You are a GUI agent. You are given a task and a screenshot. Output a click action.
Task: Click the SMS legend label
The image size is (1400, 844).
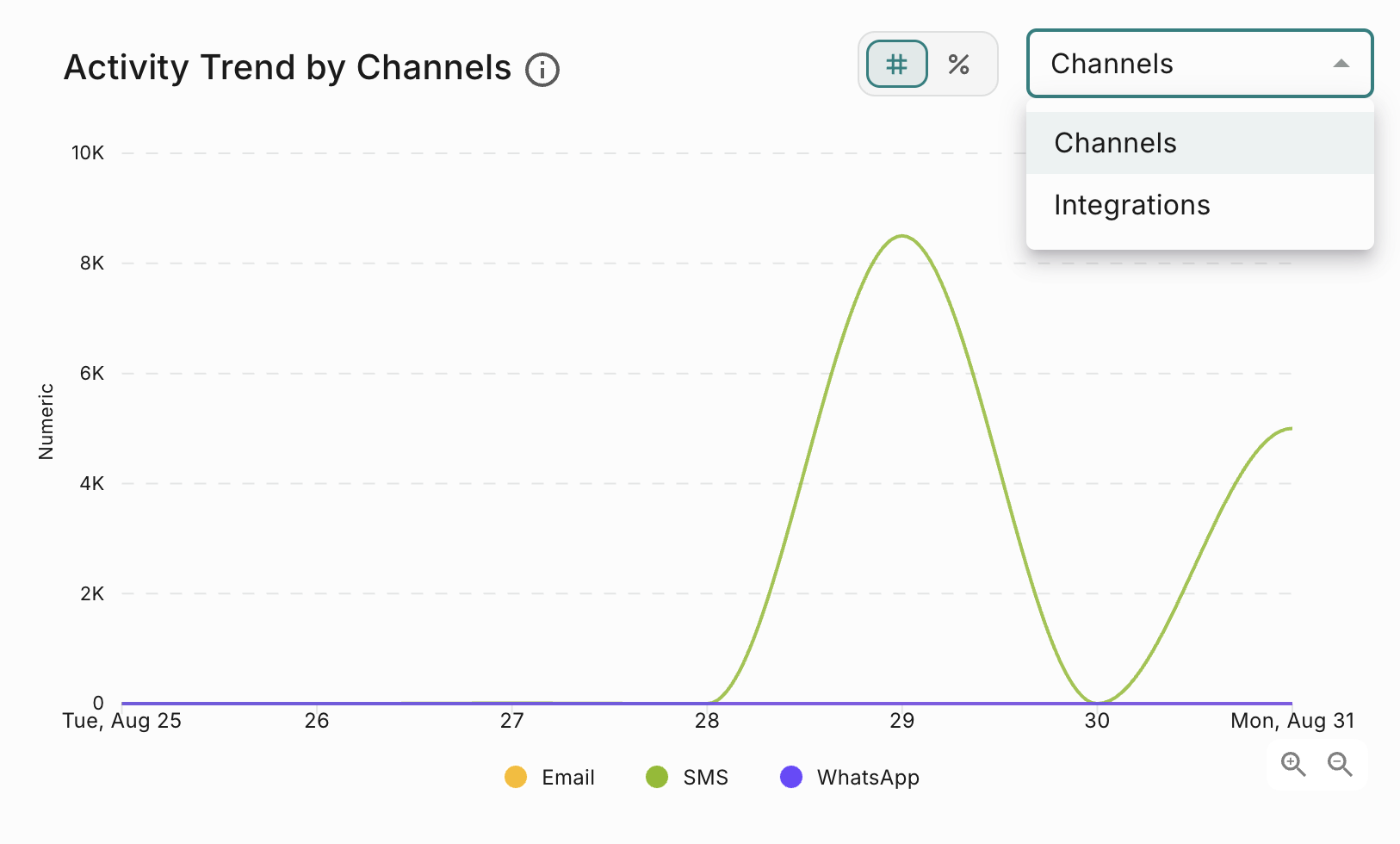point(706,778)
